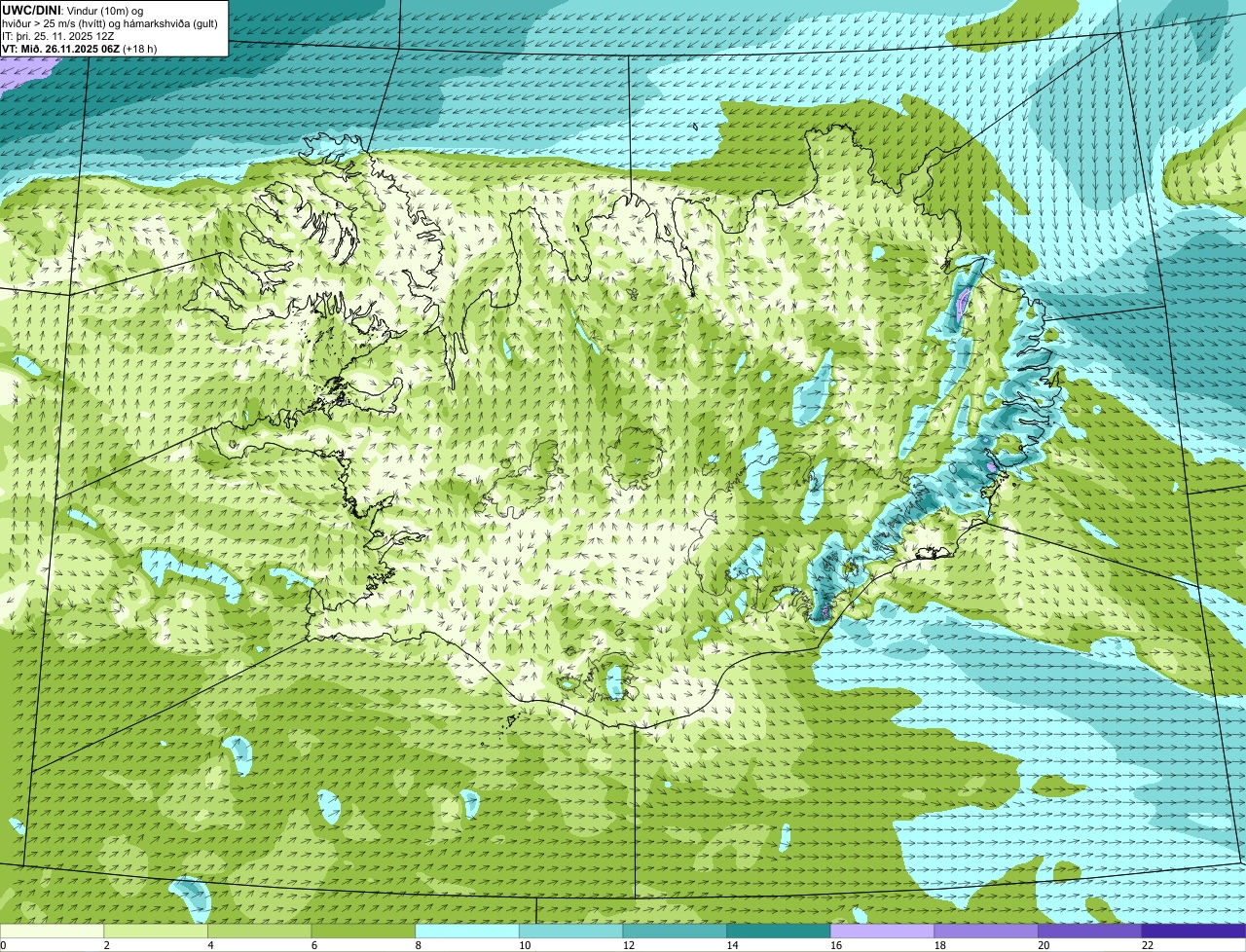The image size is (1246, 952).
Task: Pick the medium teal 12–14 m/s legend swatch
Action: [675, 931]
